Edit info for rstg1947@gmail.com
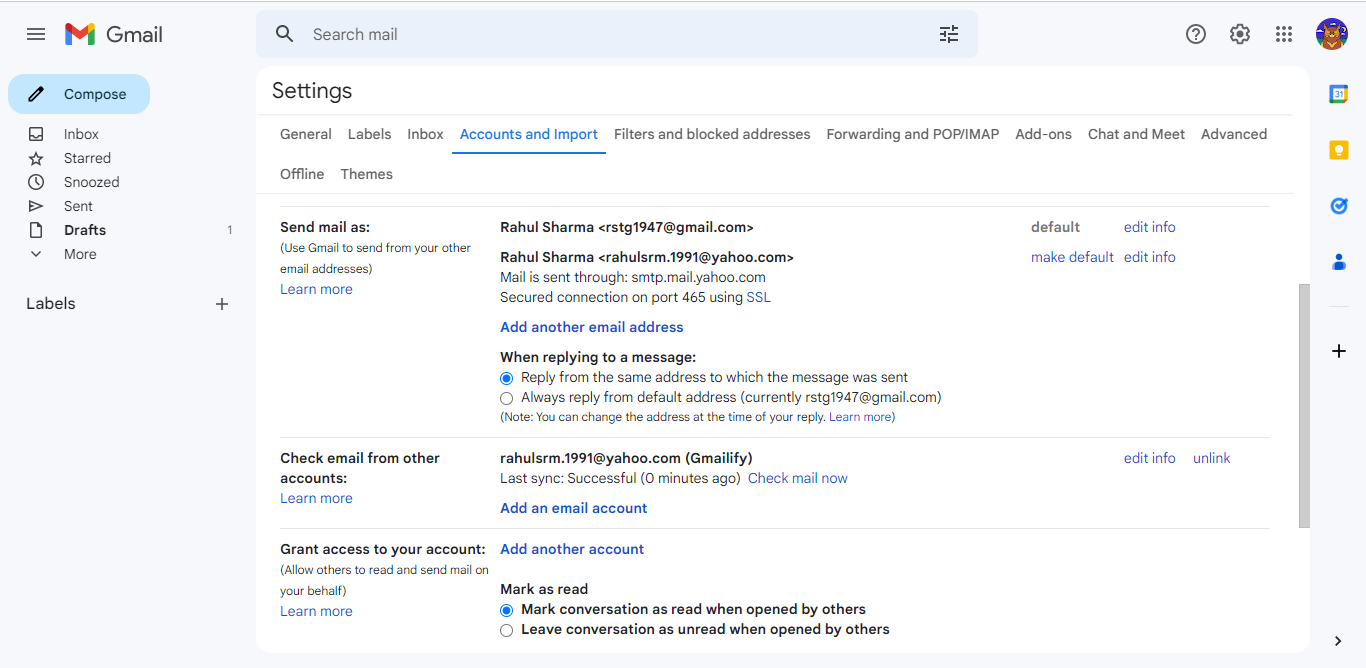Screen dimensions: 1366x668 [1150, 227]
